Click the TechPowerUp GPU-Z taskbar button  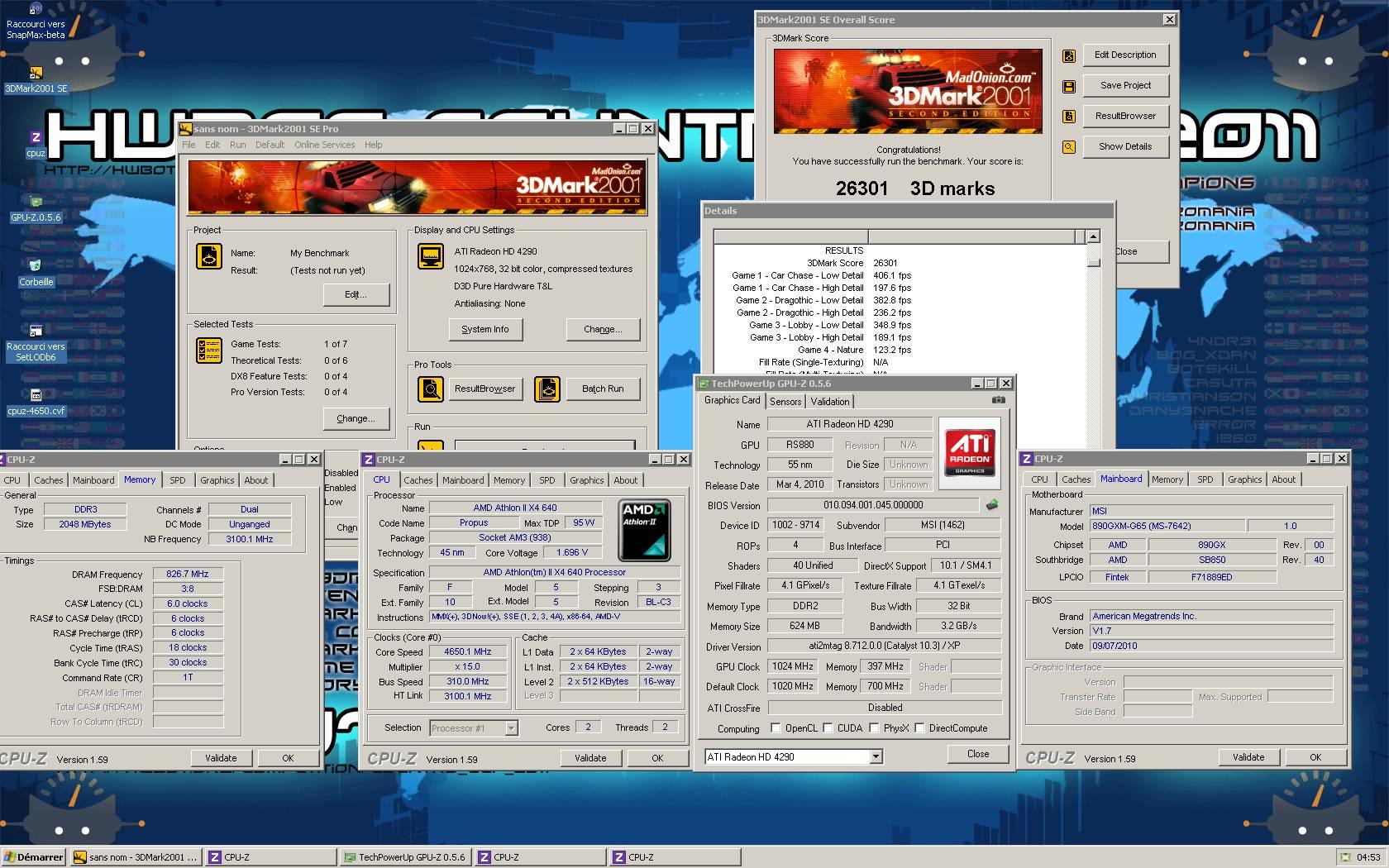[x=404, y=857]
